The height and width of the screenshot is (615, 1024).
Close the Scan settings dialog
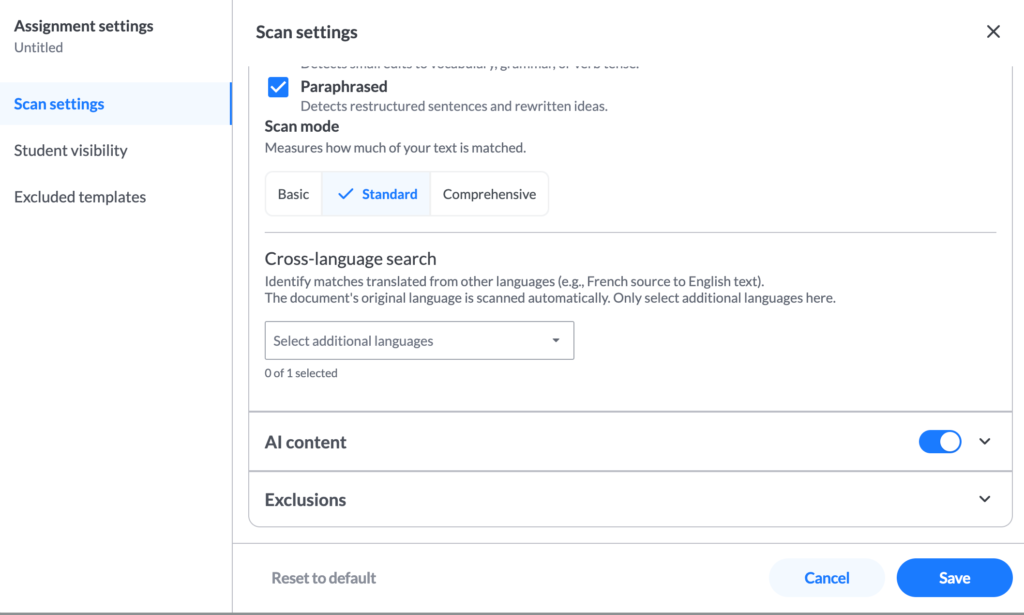pos(993,31)
